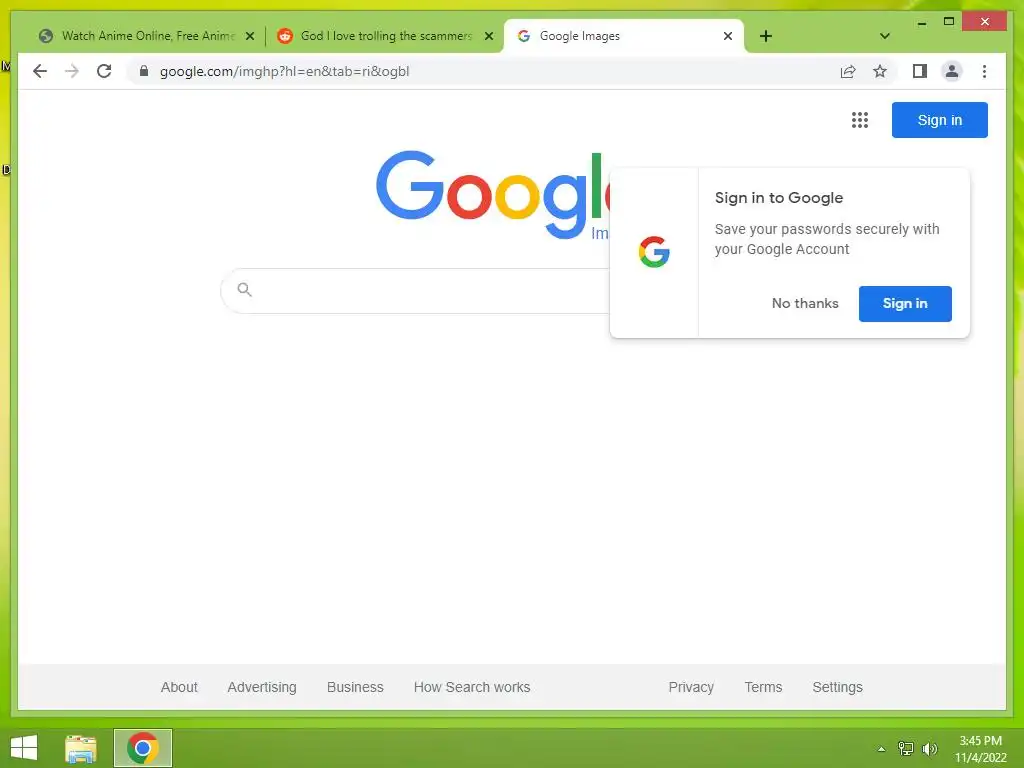This screenshot has width=1024, height=768.
Task: Click Sign in inside the popup
Action: click(904, 304)
